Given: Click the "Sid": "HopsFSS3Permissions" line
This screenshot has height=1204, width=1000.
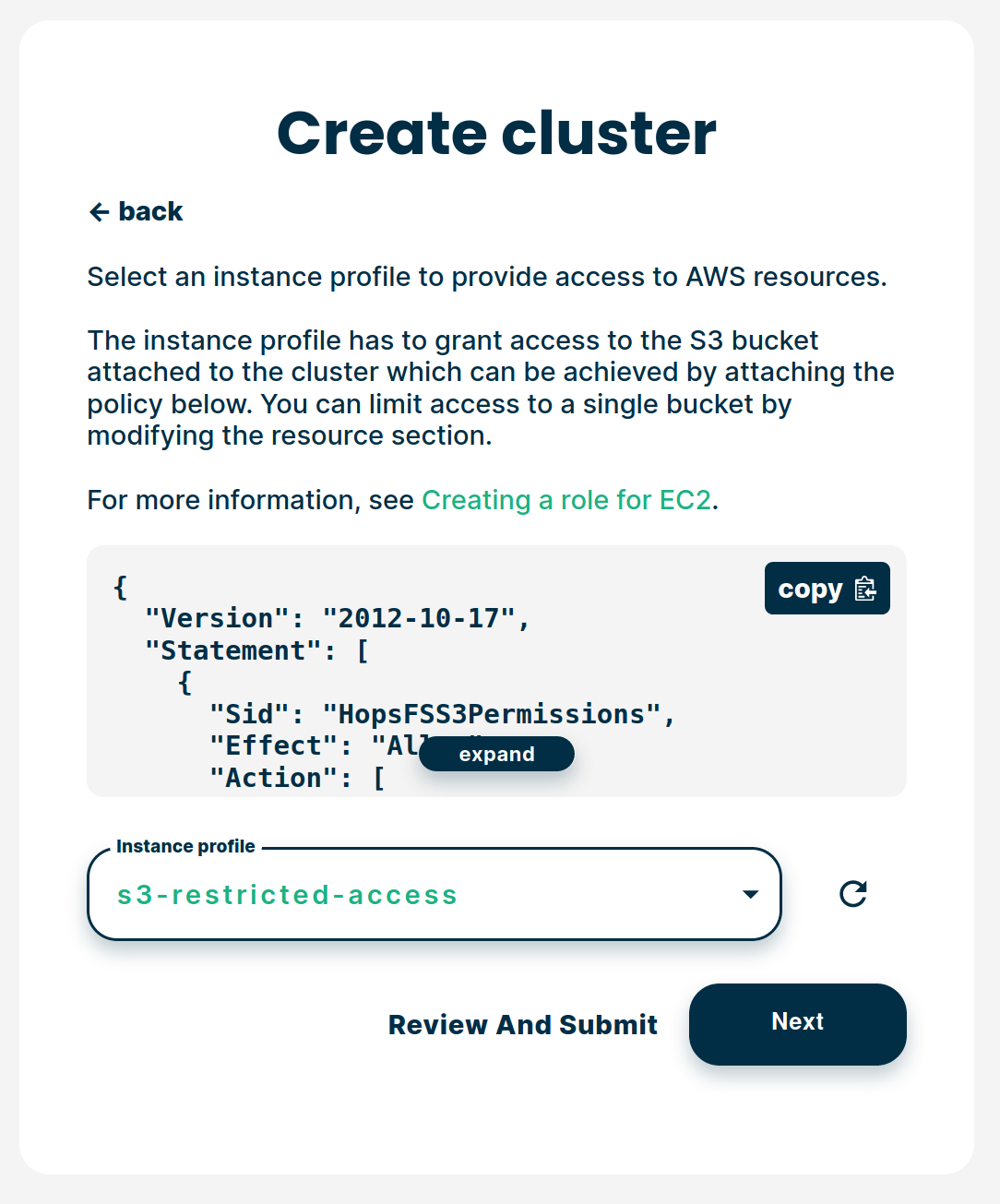Looking at the screenshot, I should [x=442, y=714].
